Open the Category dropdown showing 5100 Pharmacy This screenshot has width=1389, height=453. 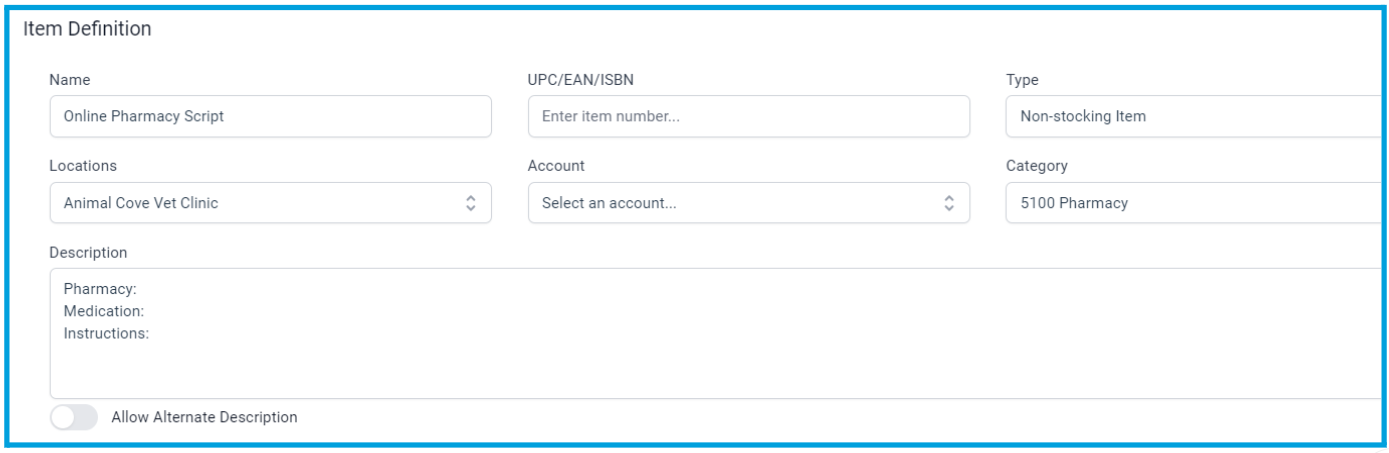point(1195,203)
